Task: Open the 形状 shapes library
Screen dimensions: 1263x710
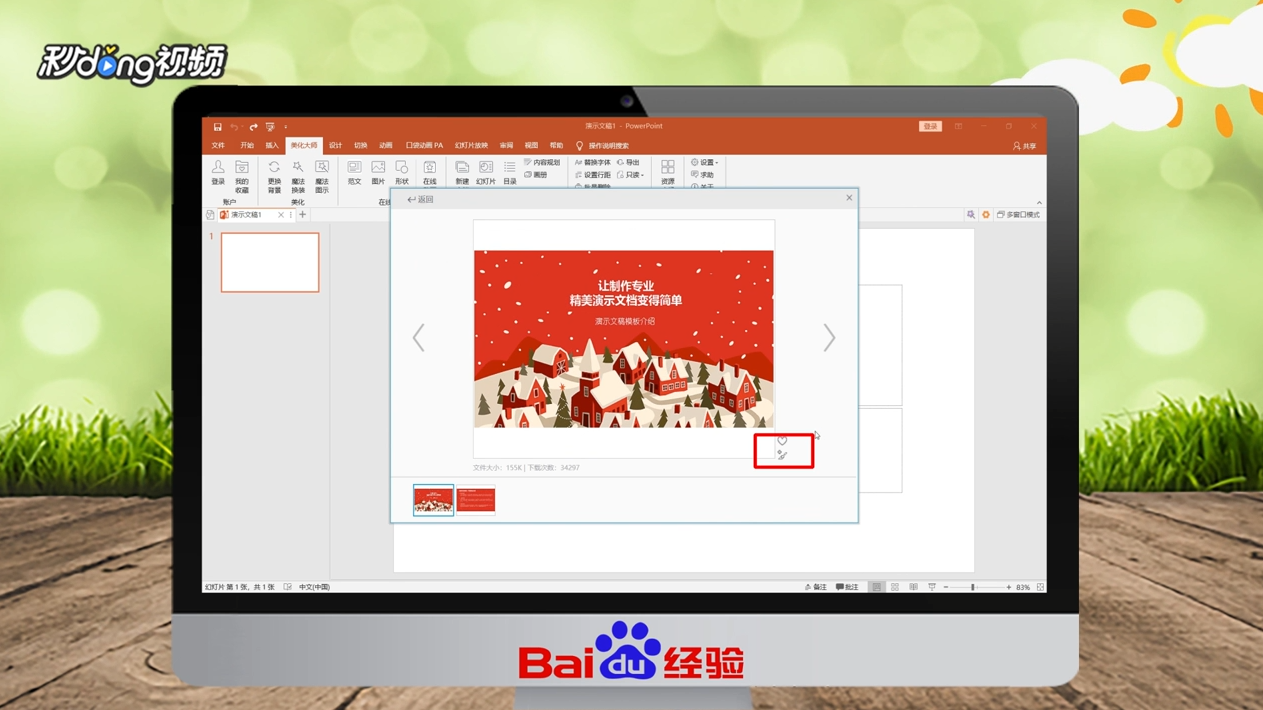Action: click(402, 173)
